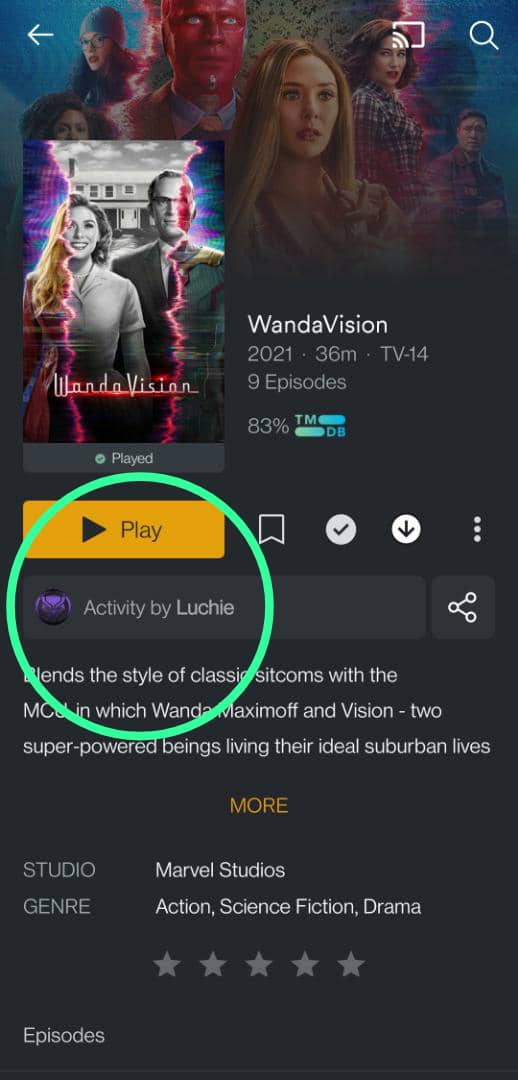Expand the description with MORE
518x1080 pixels.
tap(259, 805)
